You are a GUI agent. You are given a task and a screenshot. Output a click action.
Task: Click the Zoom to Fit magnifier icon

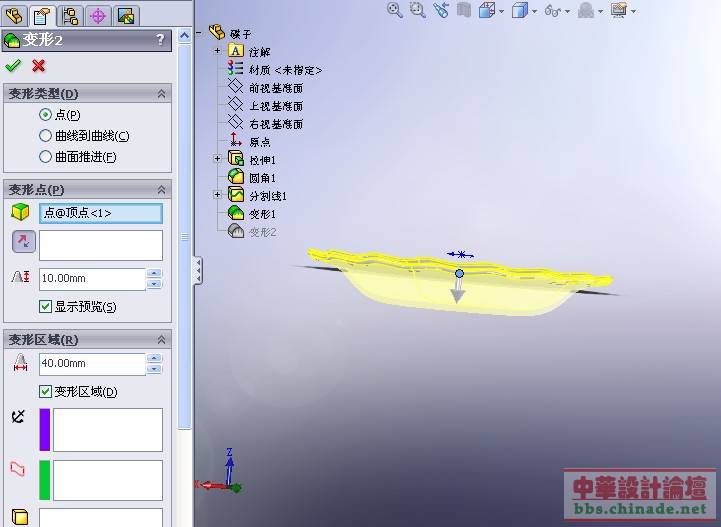(x=394, y=10)
